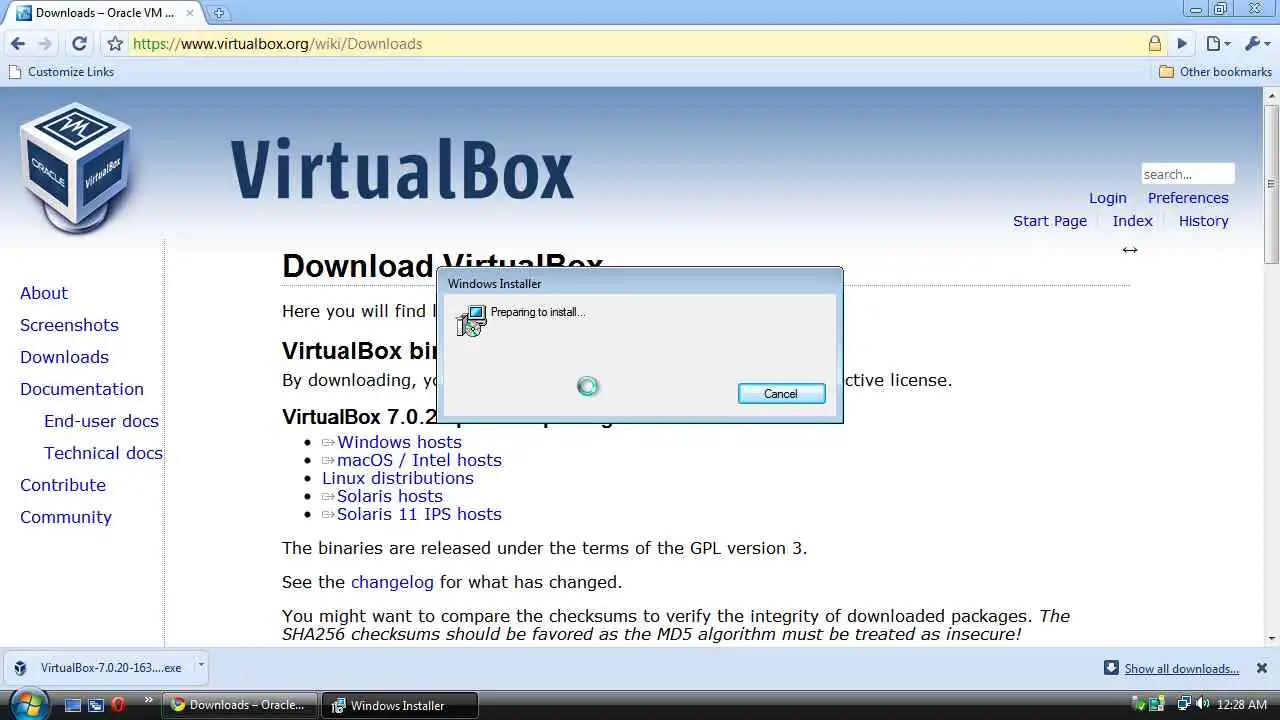Viewport: 1280px width, 720px height.
Task: Open About in the sidebar
Action: pyautogui.click(x=44, y=293)
